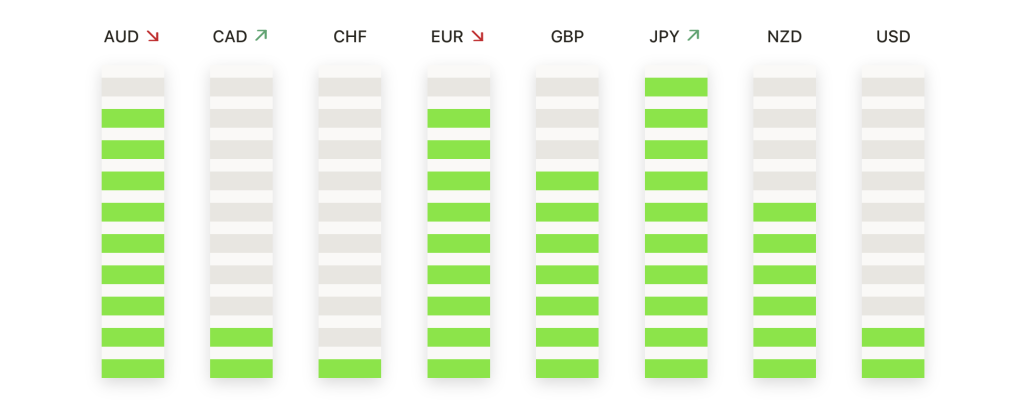Select the AUD currency label
This screenshot has height=415, width=1024.
(121, 37)
